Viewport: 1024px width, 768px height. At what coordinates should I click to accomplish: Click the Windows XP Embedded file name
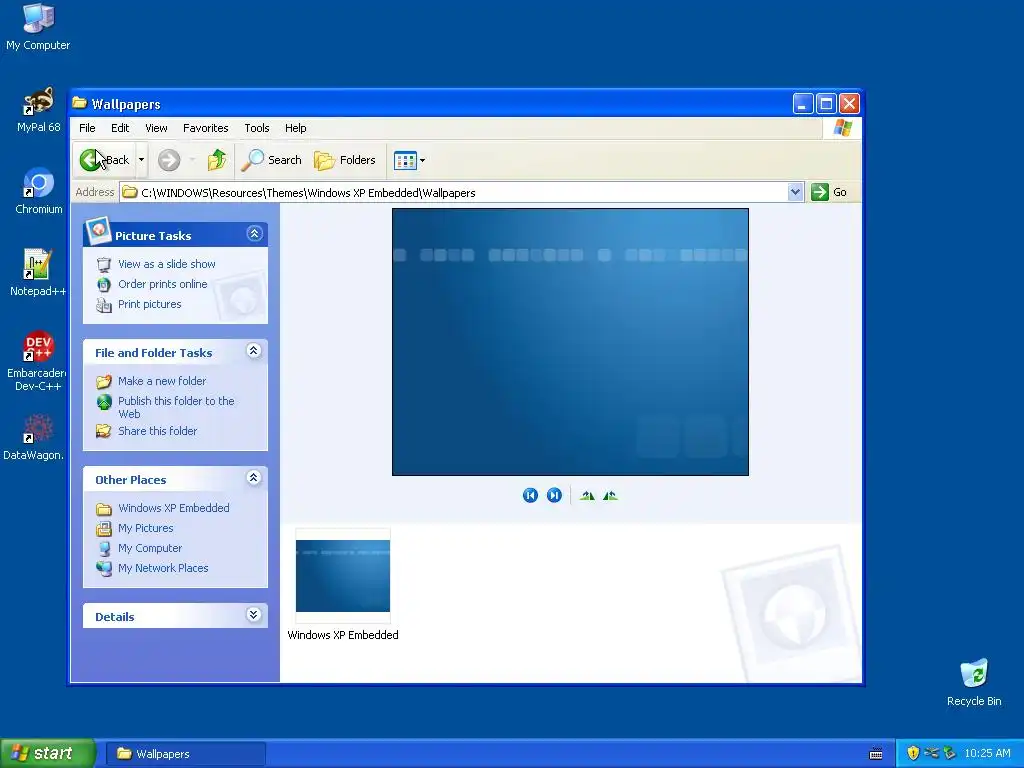[343, 635]
